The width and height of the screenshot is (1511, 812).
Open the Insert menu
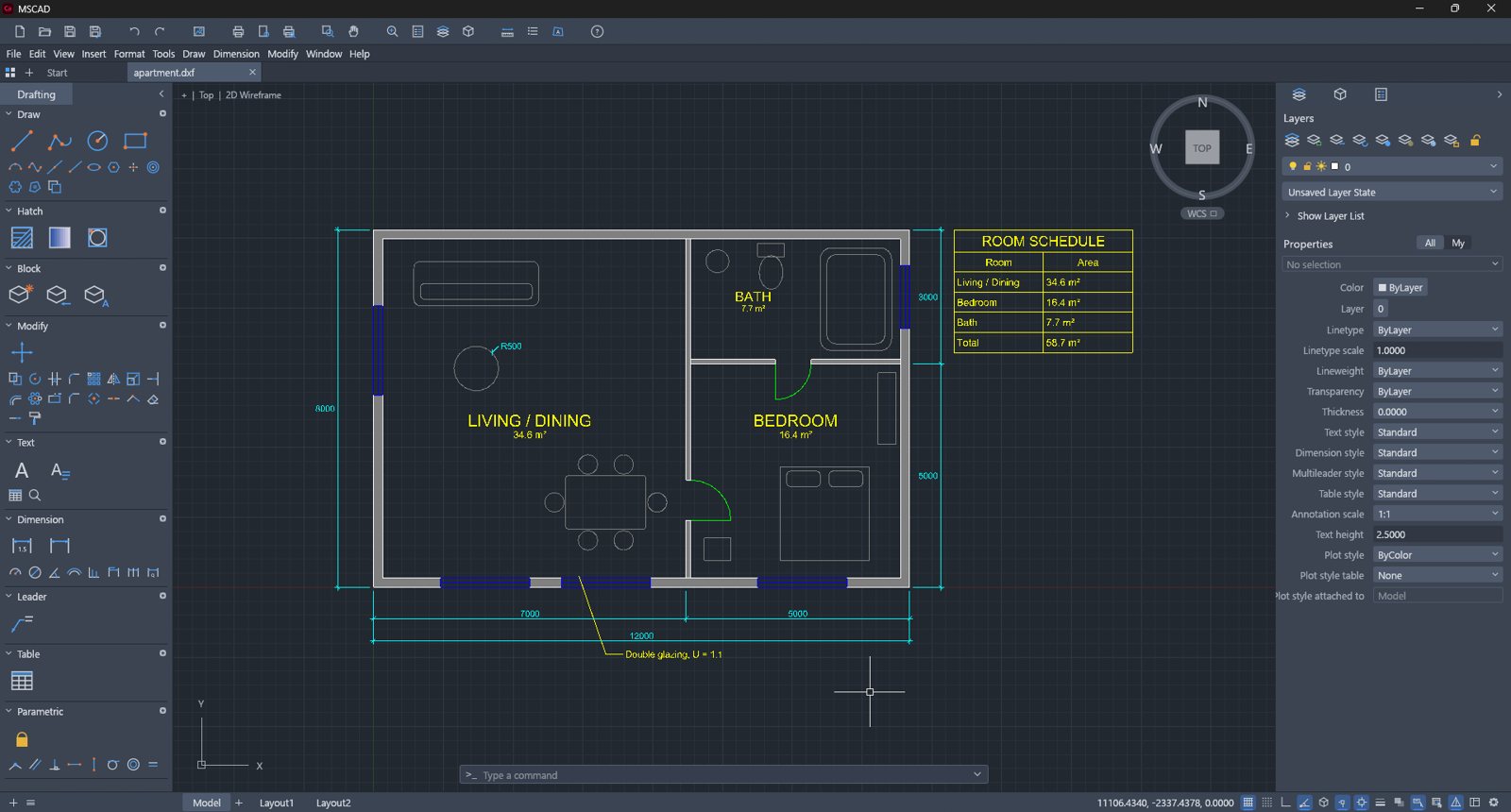pos(93,54)
